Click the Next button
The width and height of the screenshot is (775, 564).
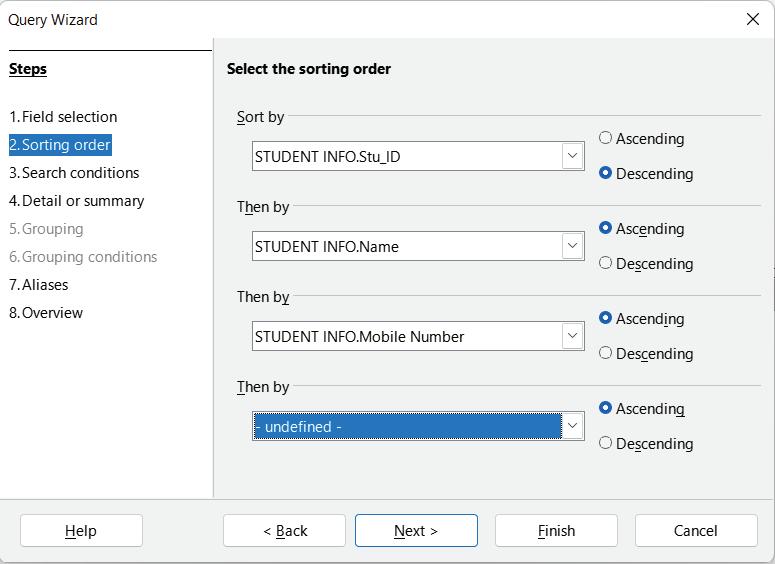click(416, 531)
